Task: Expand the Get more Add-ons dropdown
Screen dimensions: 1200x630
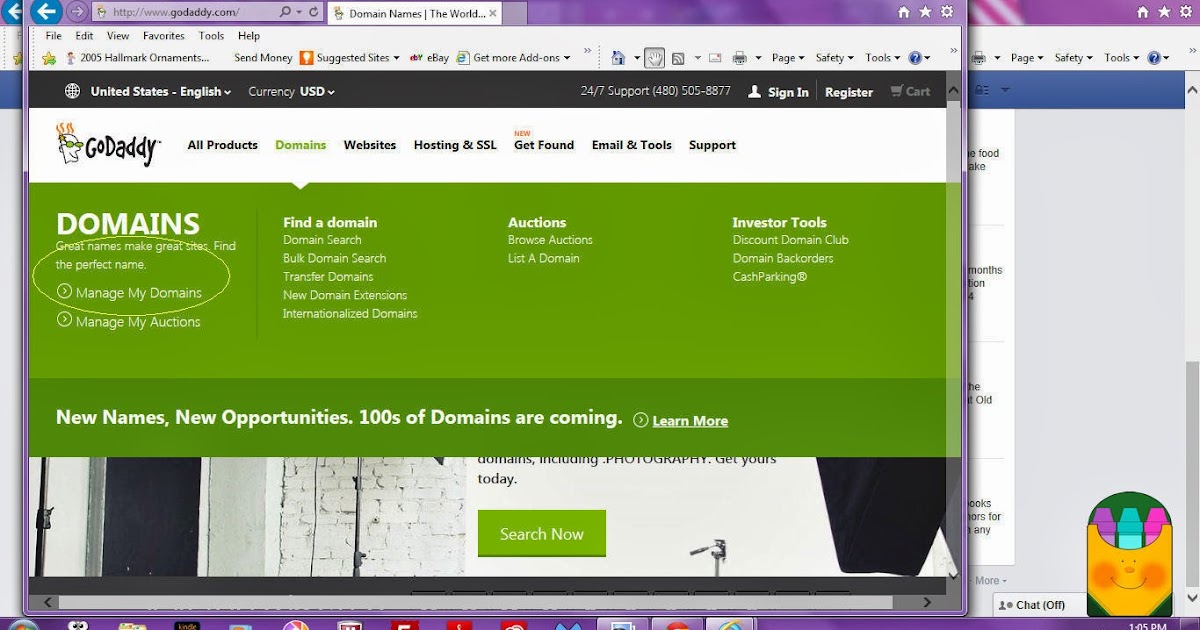Action: pyautogui.click(x=567, y=58)
